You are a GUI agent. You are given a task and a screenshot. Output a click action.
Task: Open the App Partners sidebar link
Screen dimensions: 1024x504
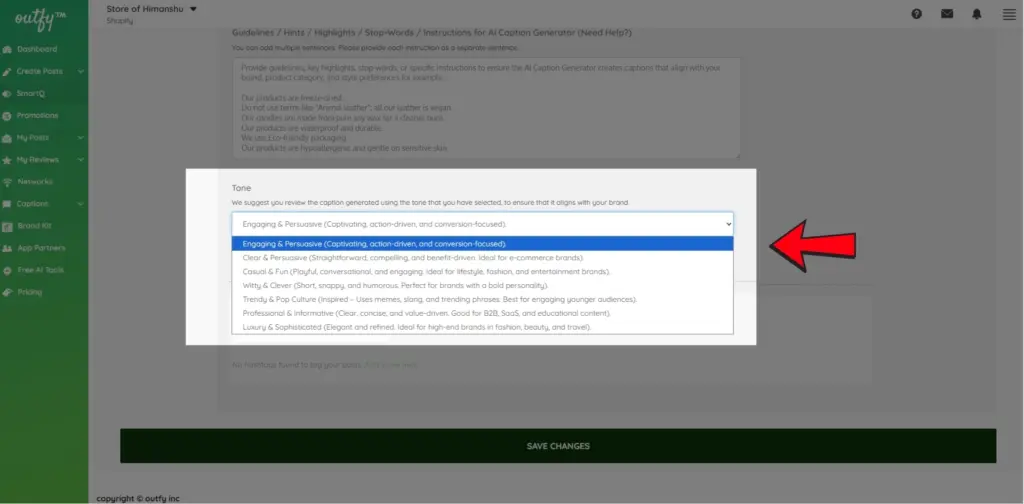coord(42,248)
